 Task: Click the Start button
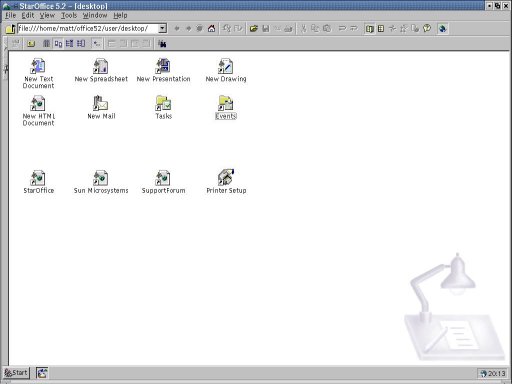coord(16,373)
